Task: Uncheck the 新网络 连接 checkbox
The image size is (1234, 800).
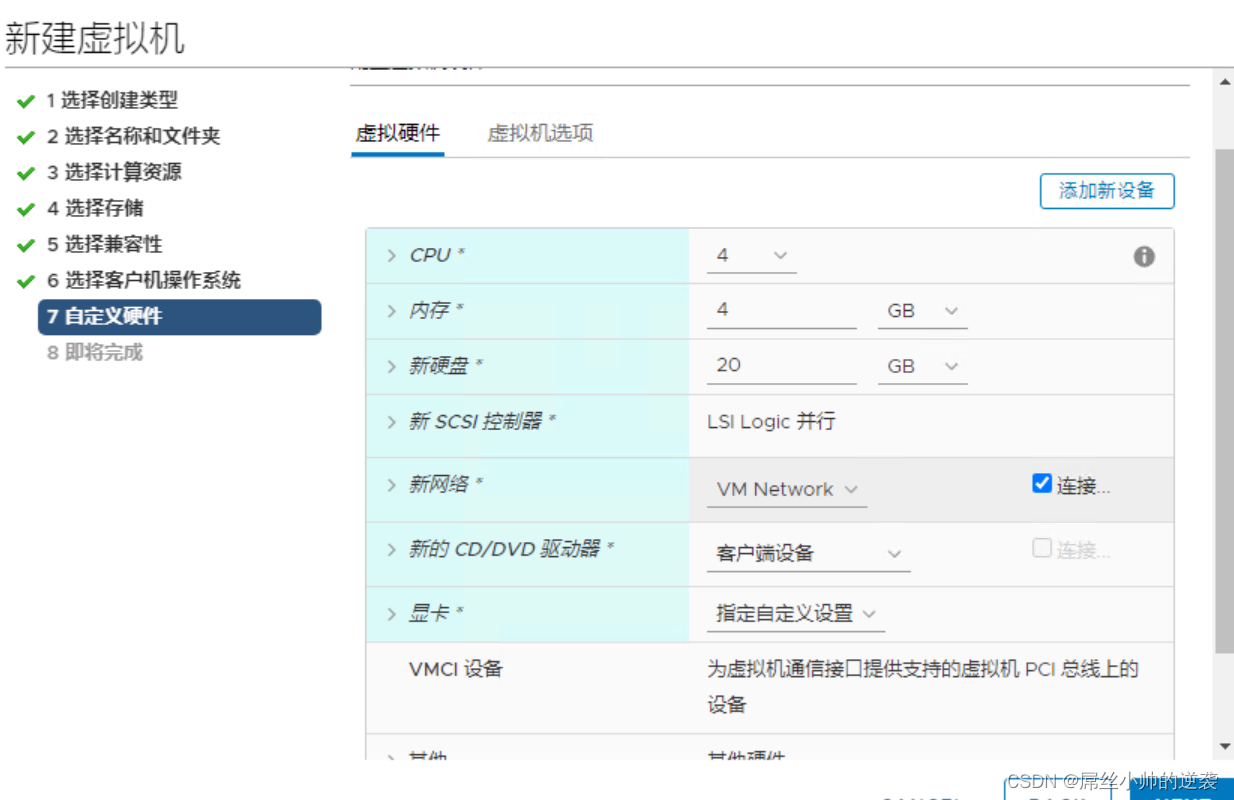Action: click(x=1041, y=484)
